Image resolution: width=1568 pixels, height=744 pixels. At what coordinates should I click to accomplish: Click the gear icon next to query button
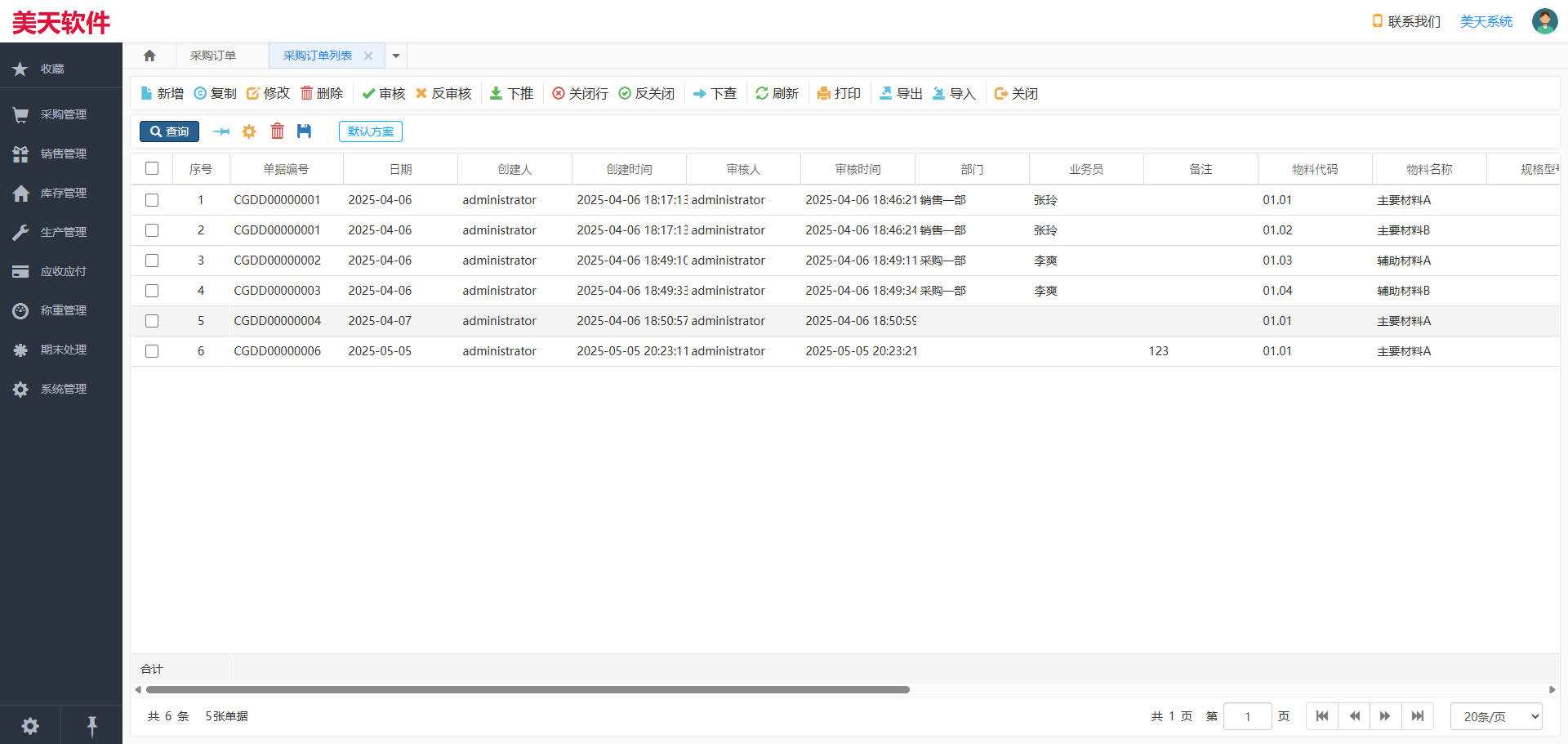249,131
